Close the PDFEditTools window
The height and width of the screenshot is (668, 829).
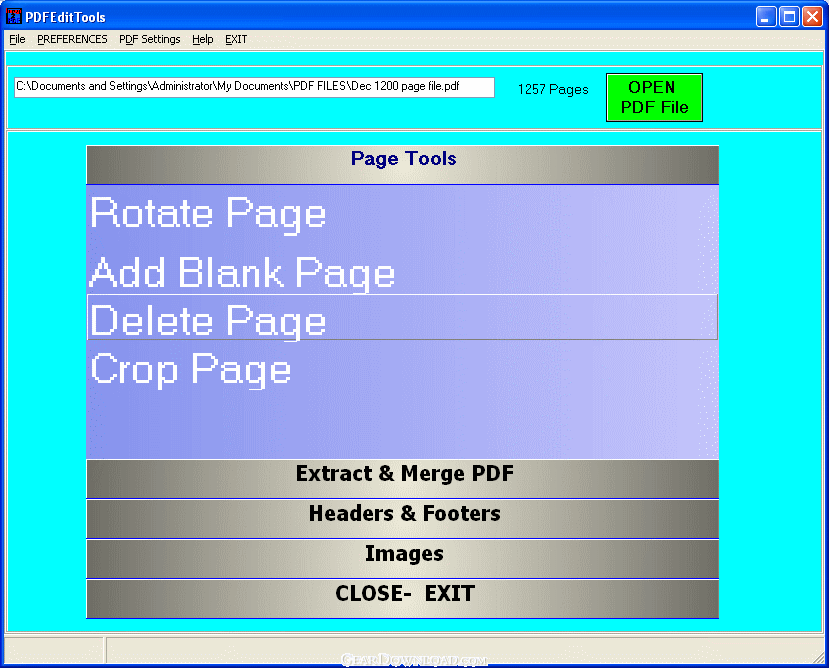point(813,17)
